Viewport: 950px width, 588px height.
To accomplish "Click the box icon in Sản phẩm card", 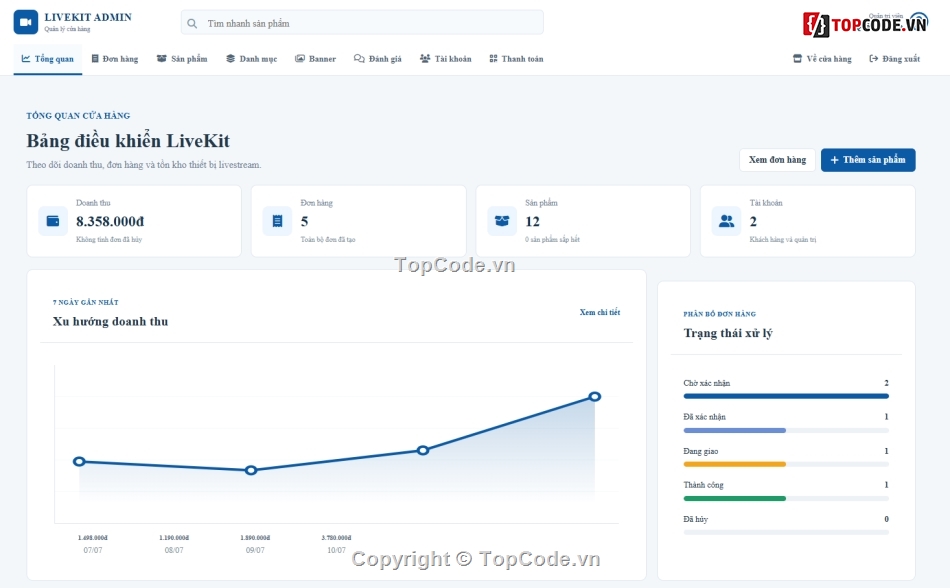I will [x=502, y=221].
